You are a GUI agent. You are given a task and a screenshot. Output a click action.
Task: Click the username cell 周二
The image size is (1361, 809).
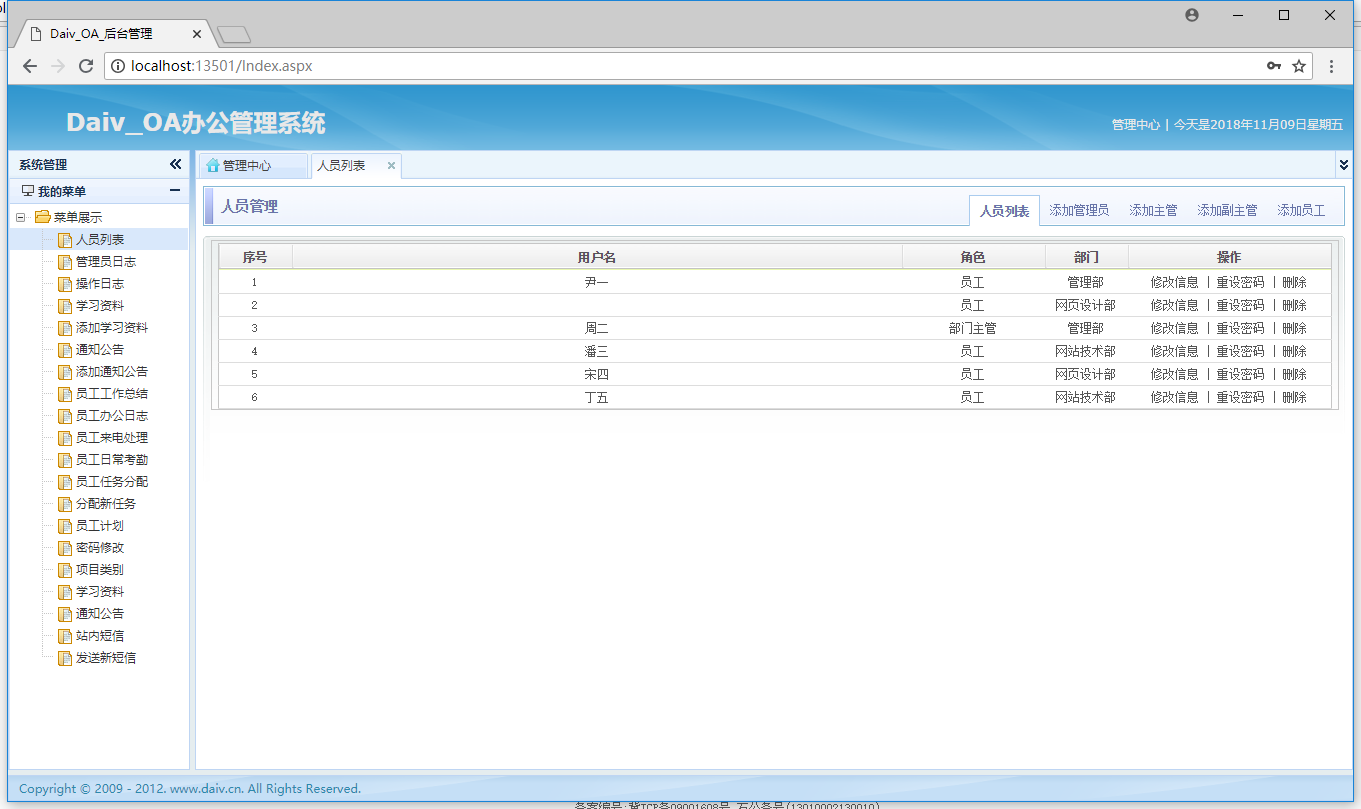597,328
